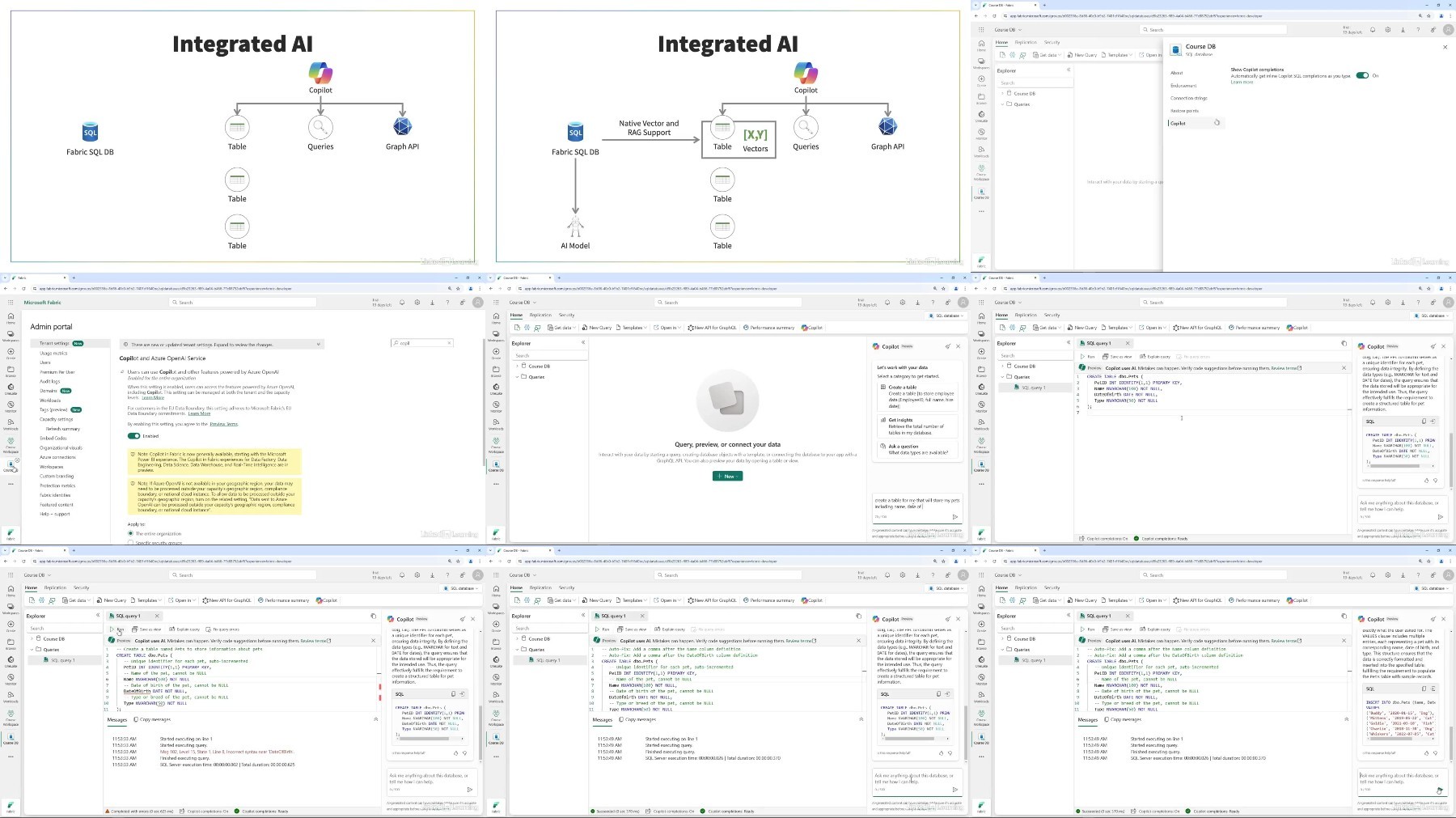The height and width of the screenshot is (818, 1456).
Task: Turn off Show Copilot completions switch
Action: tap(1363, 75)
